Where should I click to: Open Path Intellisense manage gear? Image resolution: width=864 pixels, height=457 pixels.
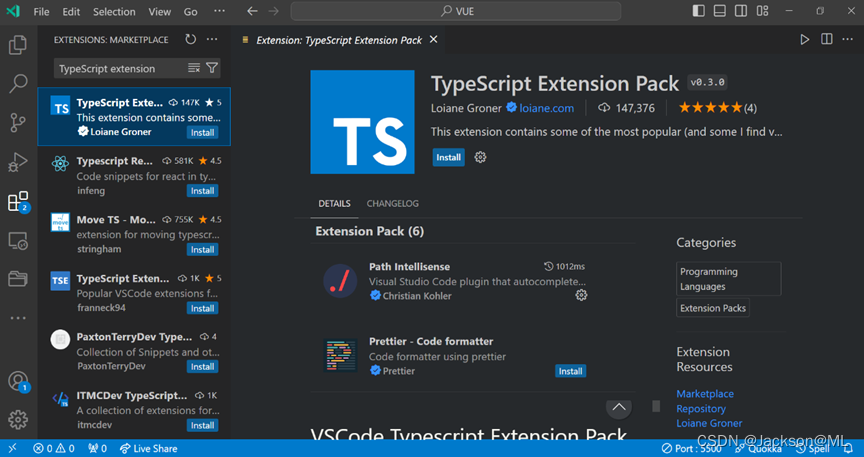pos(581,295)
